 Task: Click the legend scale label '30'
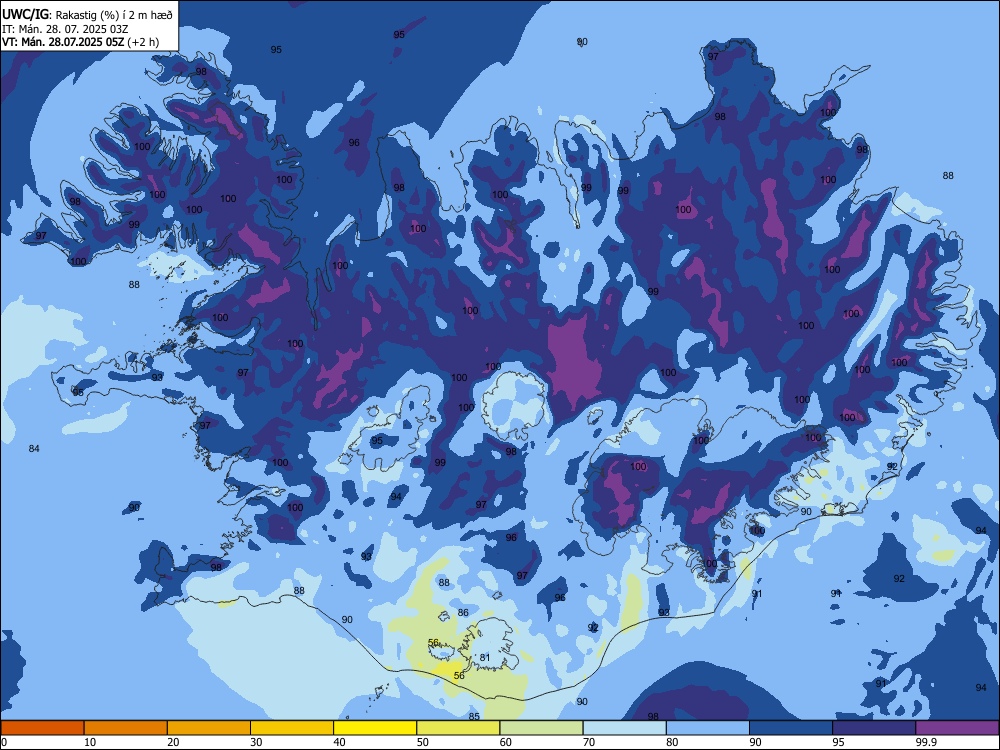256,742
